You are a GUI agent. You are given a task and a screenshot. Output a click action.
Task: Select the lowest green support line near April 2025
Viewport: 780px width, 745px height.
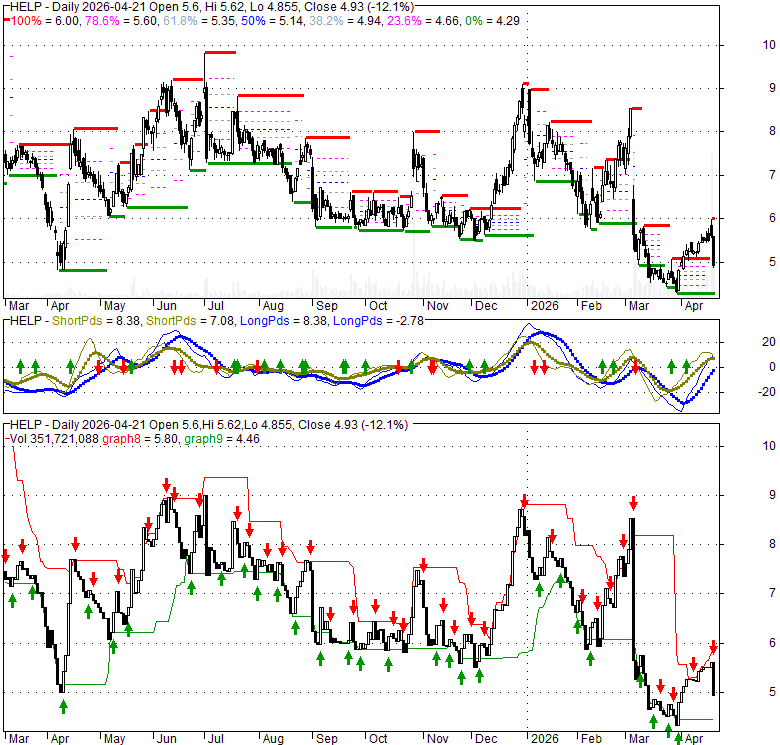pos(82,270)
